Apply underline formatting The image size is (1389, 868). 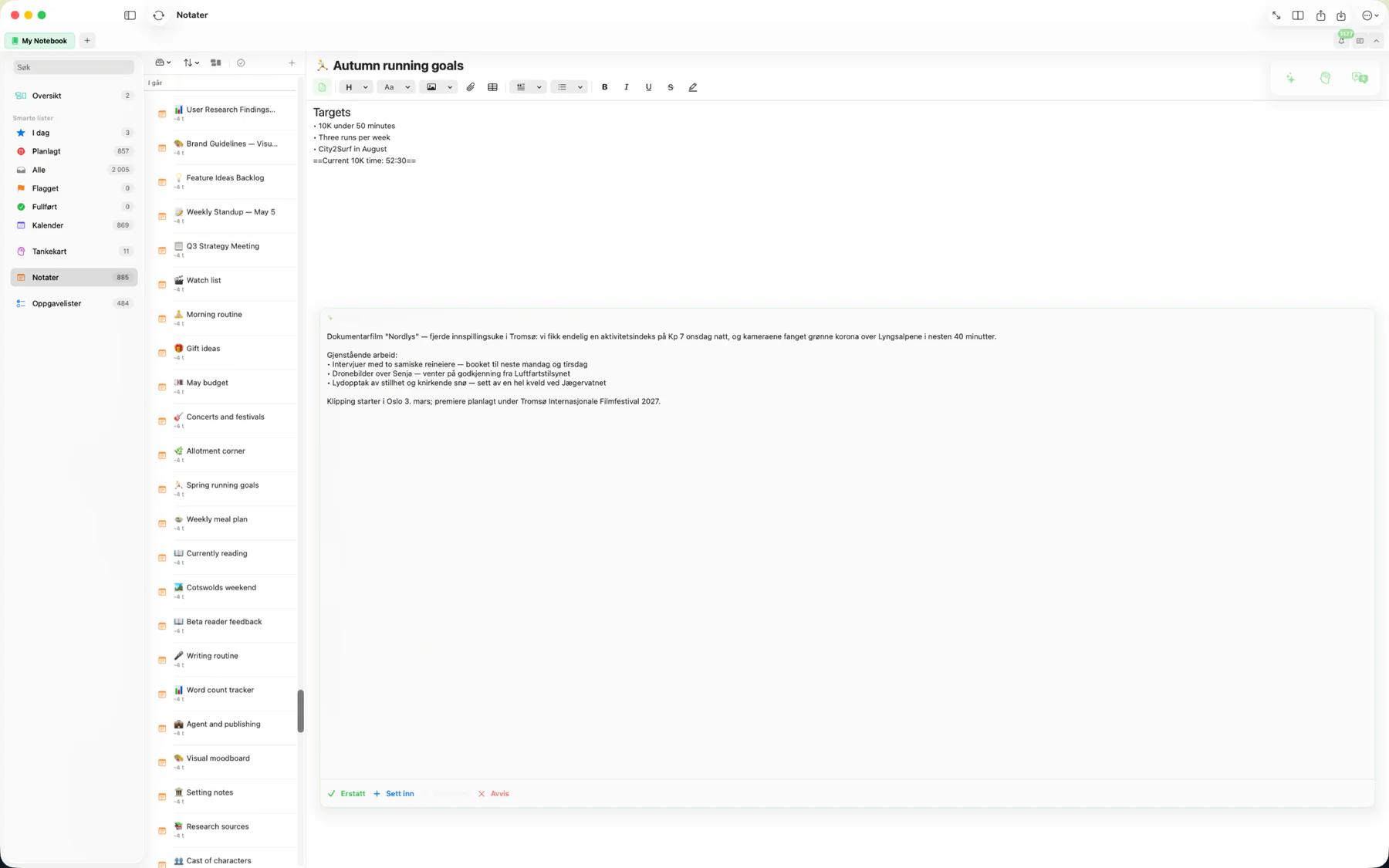coord(648,87)
